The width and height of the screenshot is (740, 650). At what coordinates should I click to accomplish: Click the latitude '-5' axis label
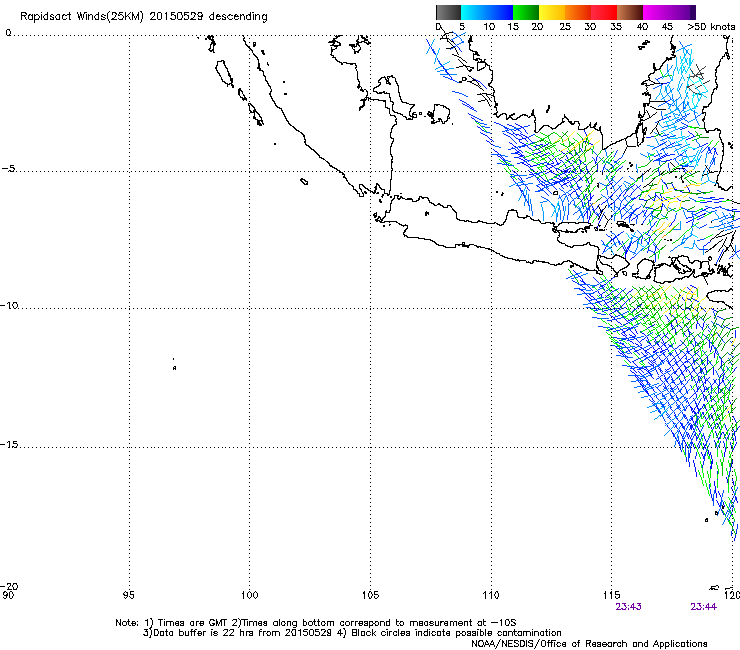coord(8,169)
